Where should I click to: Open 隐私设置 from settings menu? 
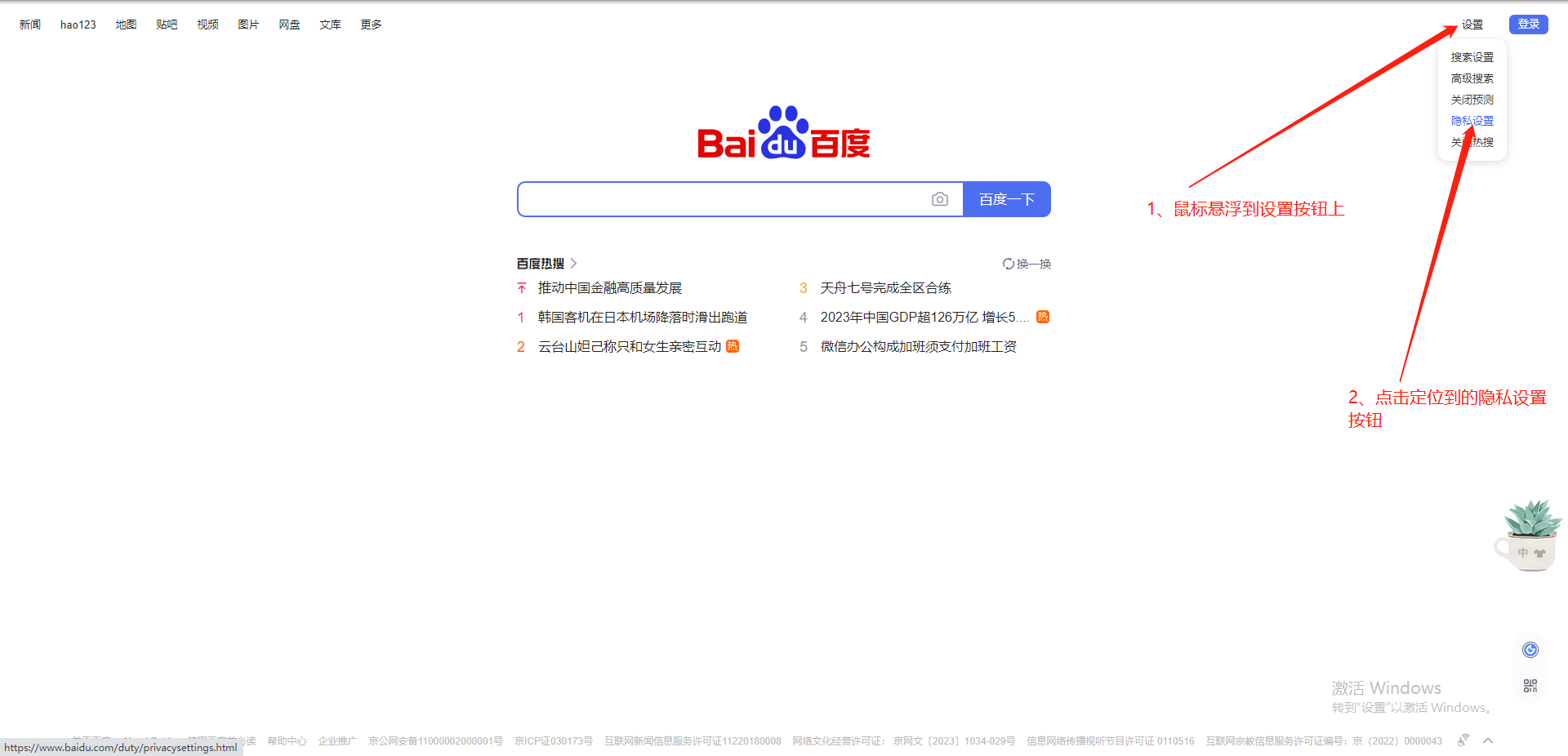[x=1472, y=120]
